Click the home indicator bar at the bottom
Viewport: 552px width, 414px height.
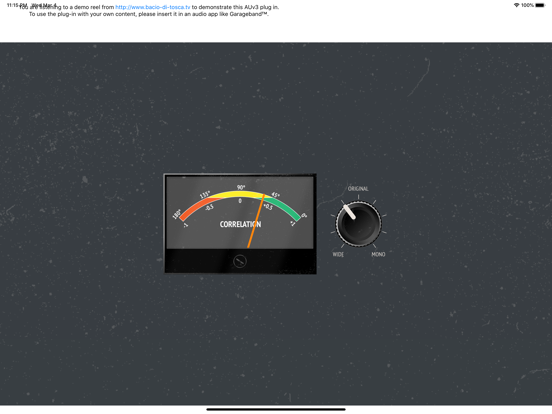point(276,409)
